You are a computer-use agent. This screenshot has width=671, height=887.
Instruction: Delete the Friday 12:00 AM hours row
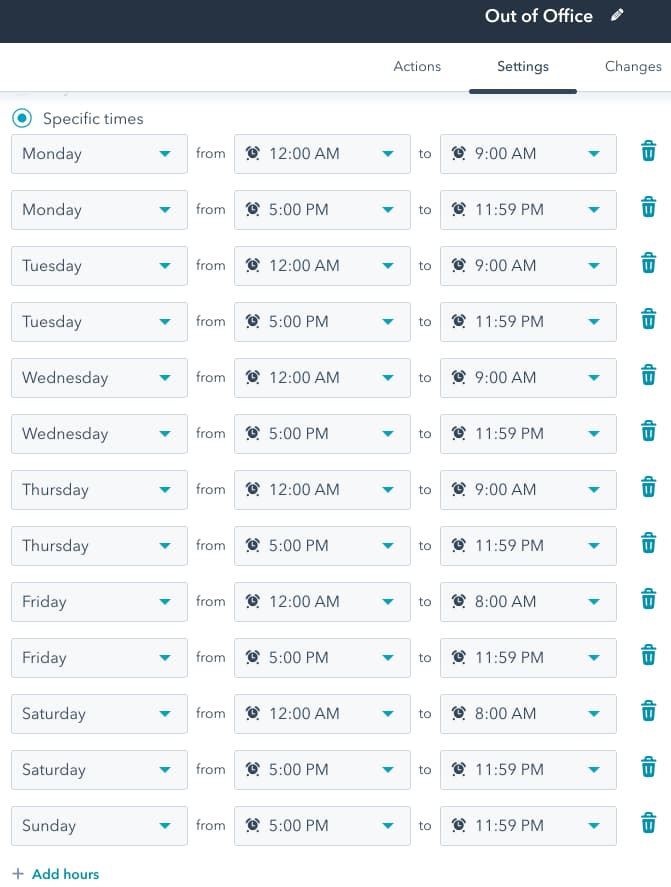648,599
